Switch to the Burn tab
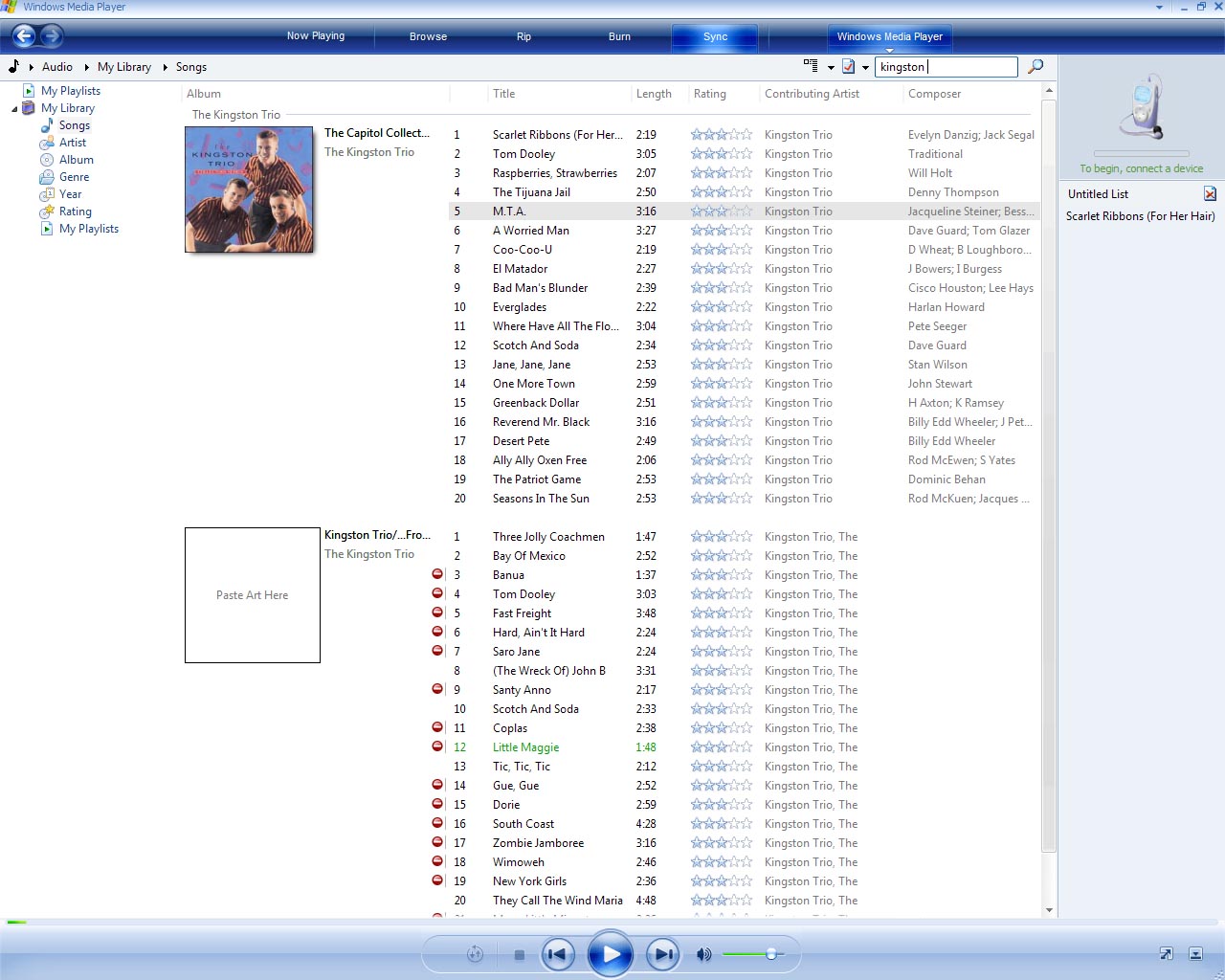 (619, 36)
